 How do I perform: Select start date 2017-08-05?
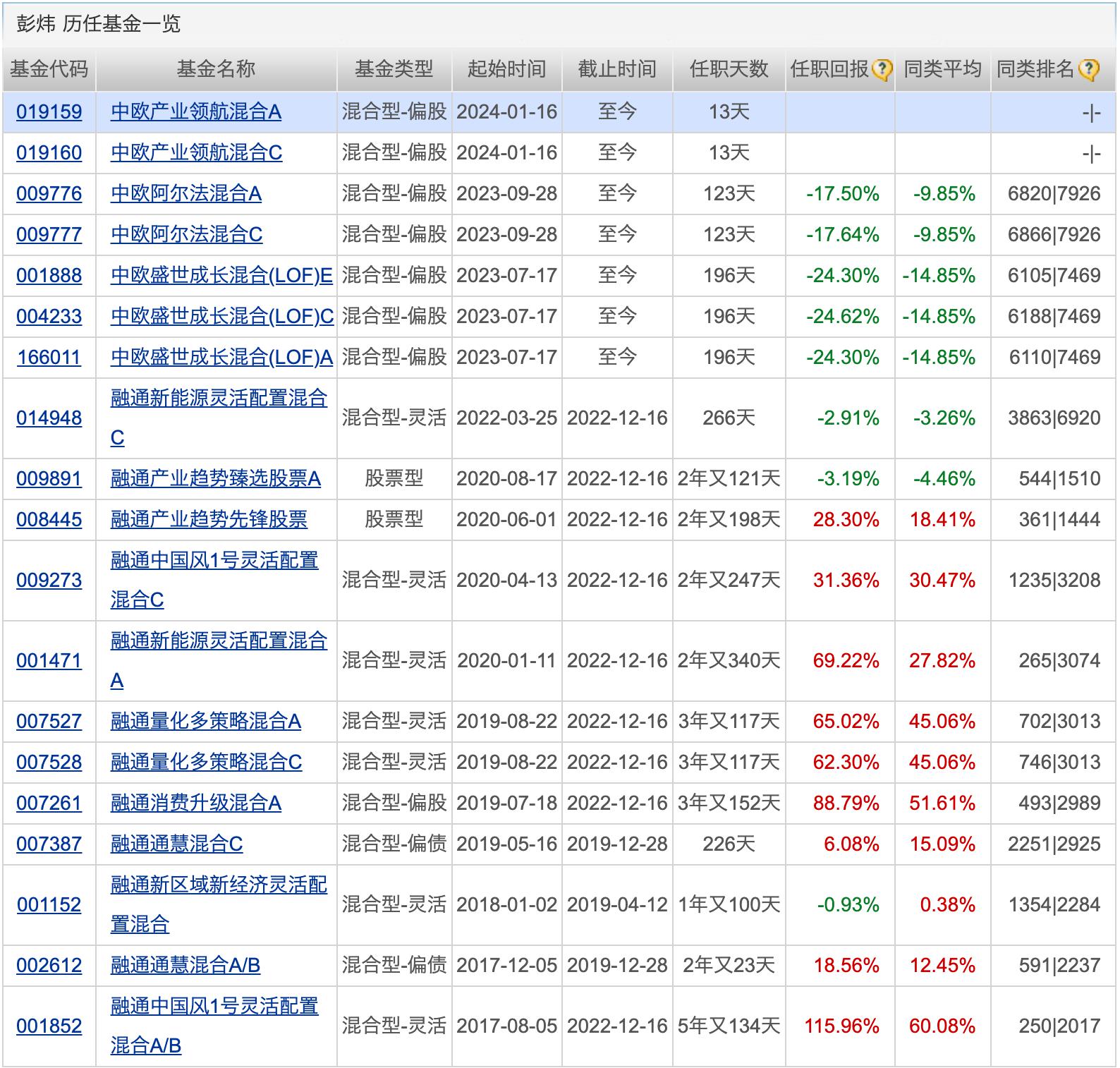[506, 1026]
